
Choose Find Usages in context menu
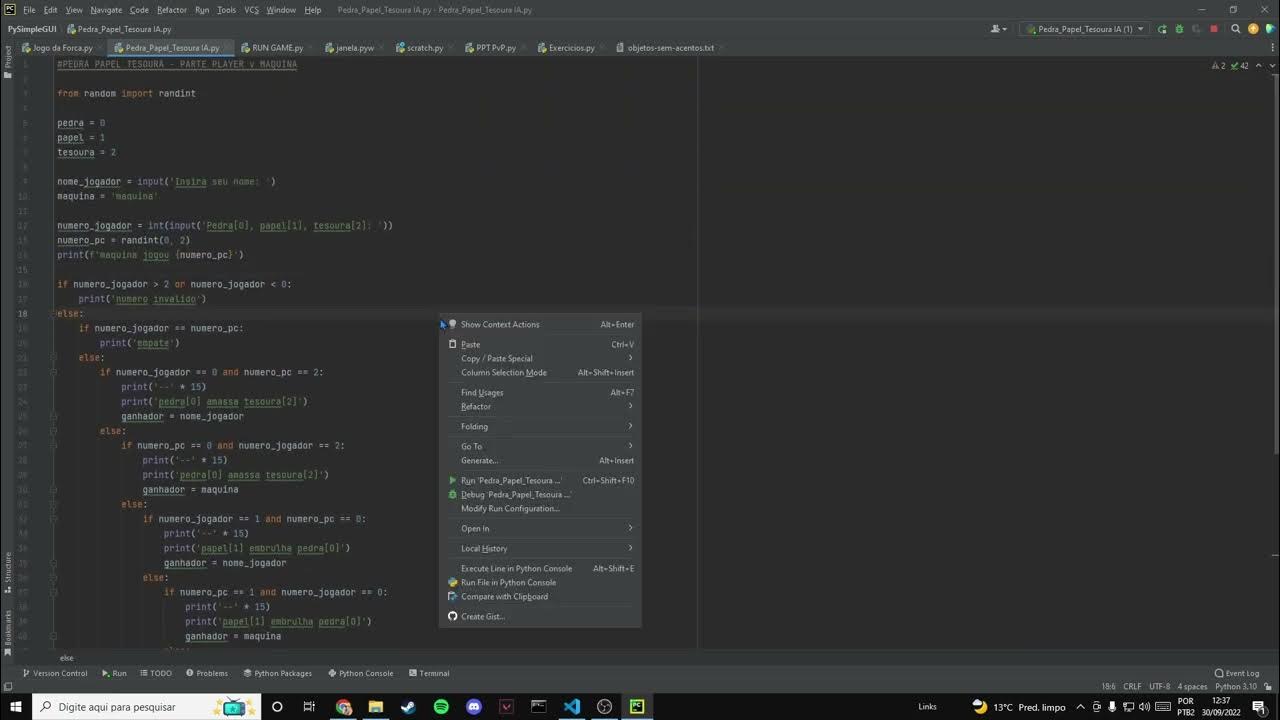click(x=540, y=393)
